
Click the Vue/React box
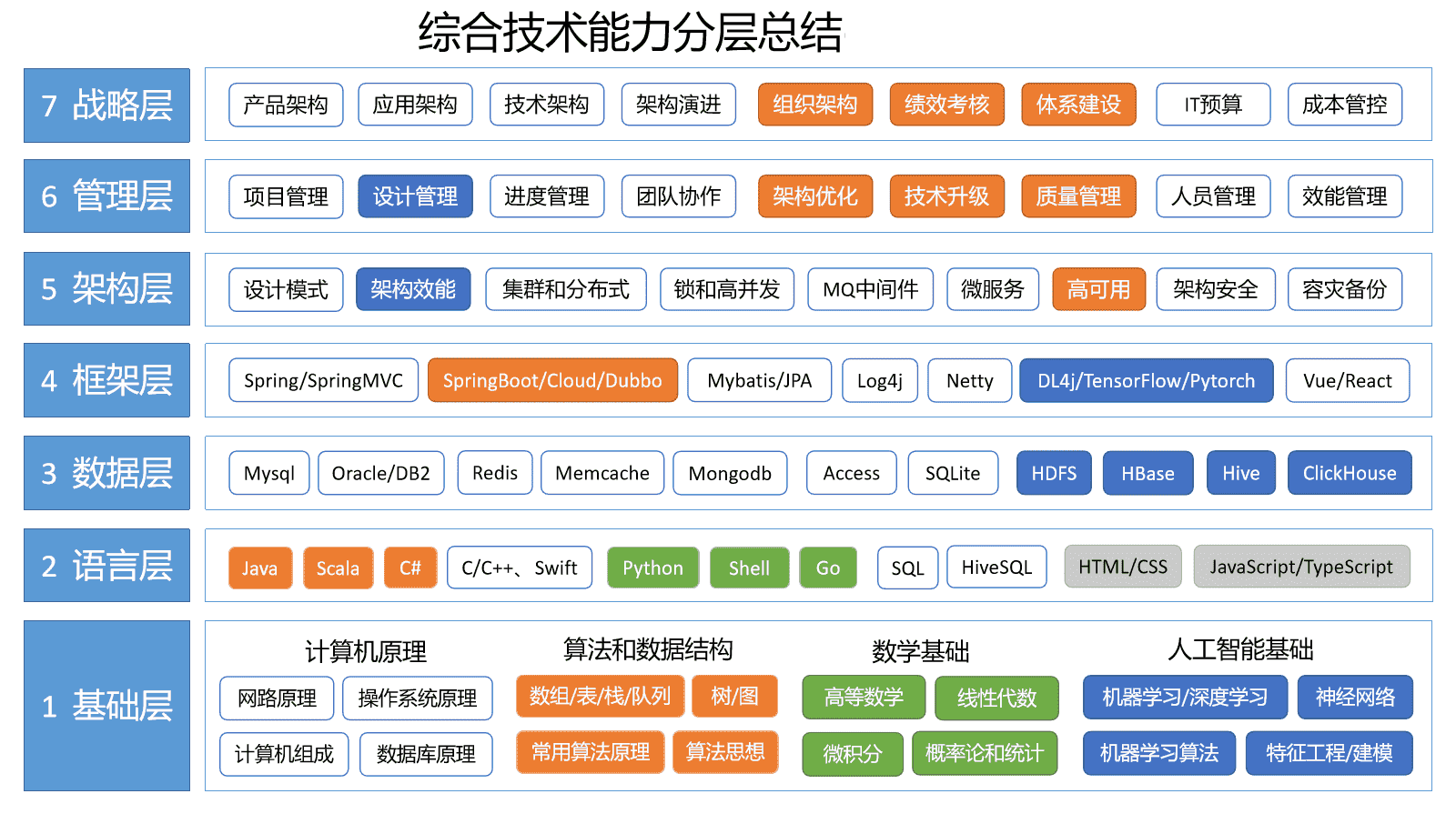tap(1347, 380)
